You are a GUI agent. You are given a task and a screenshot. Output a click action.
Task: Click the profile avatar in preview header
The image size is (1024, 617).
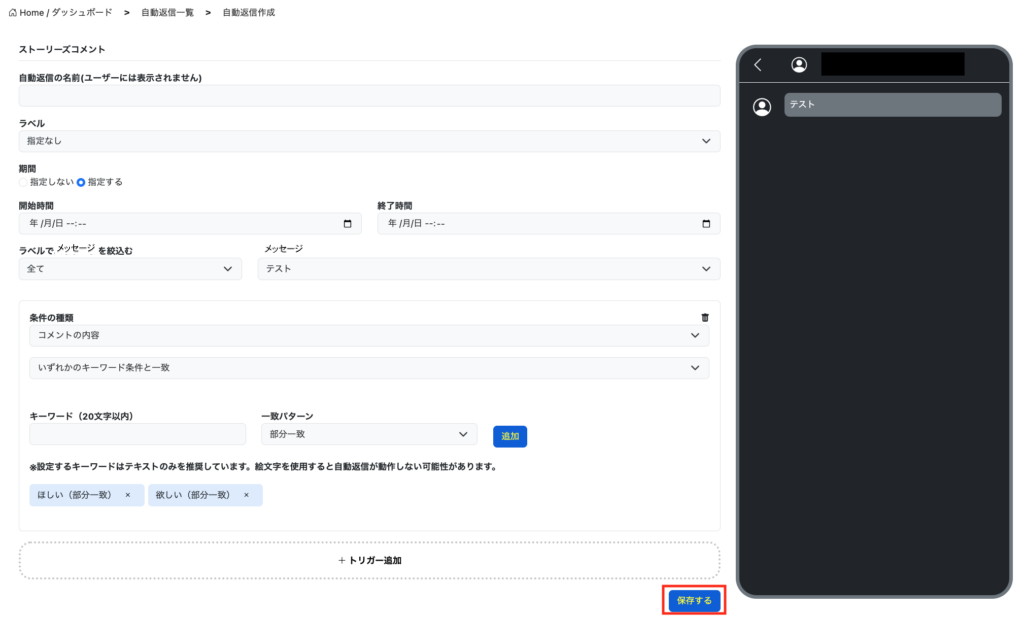[799, 65]
